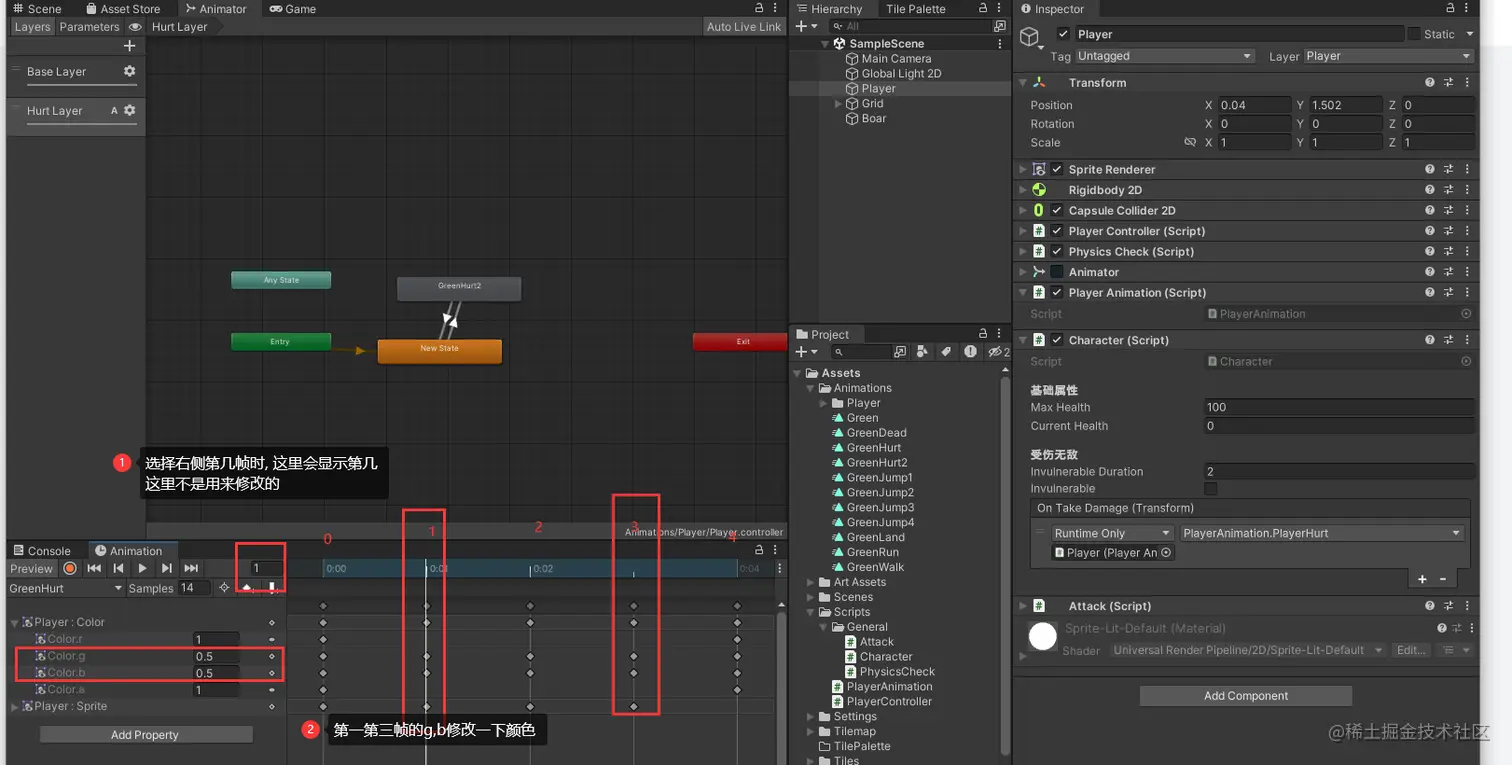
Task: Click the Add Property button
Action: (x=145, y=735)
